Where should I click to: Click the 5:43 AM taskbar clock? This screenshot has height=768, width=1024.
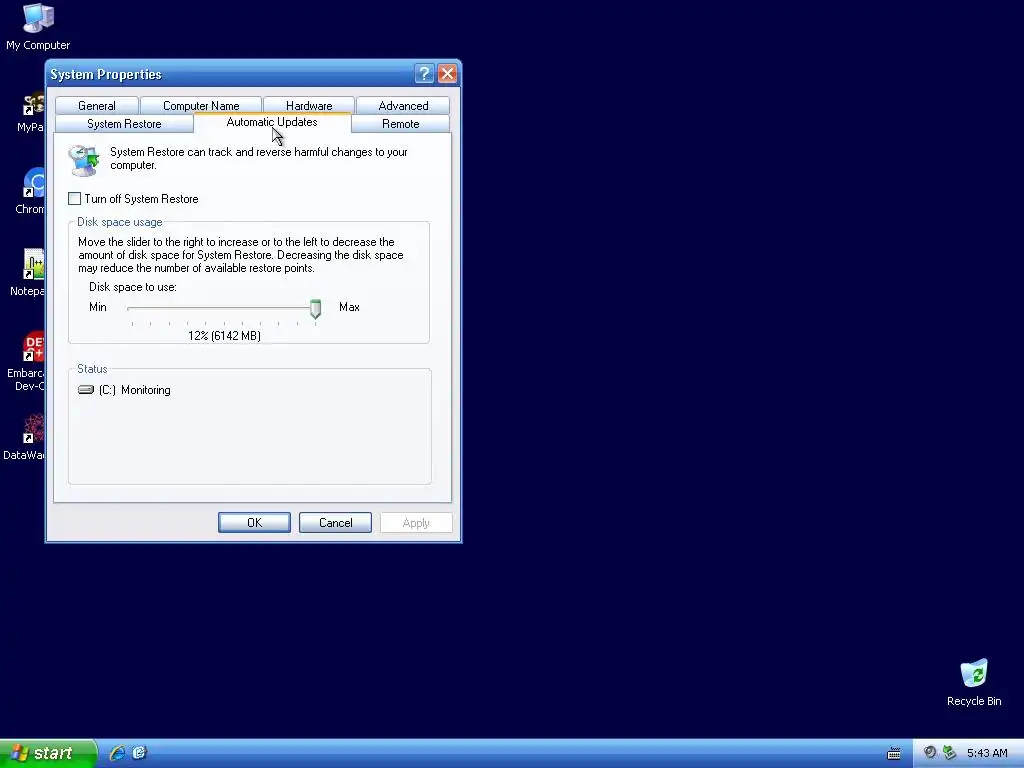pos(987,753)
